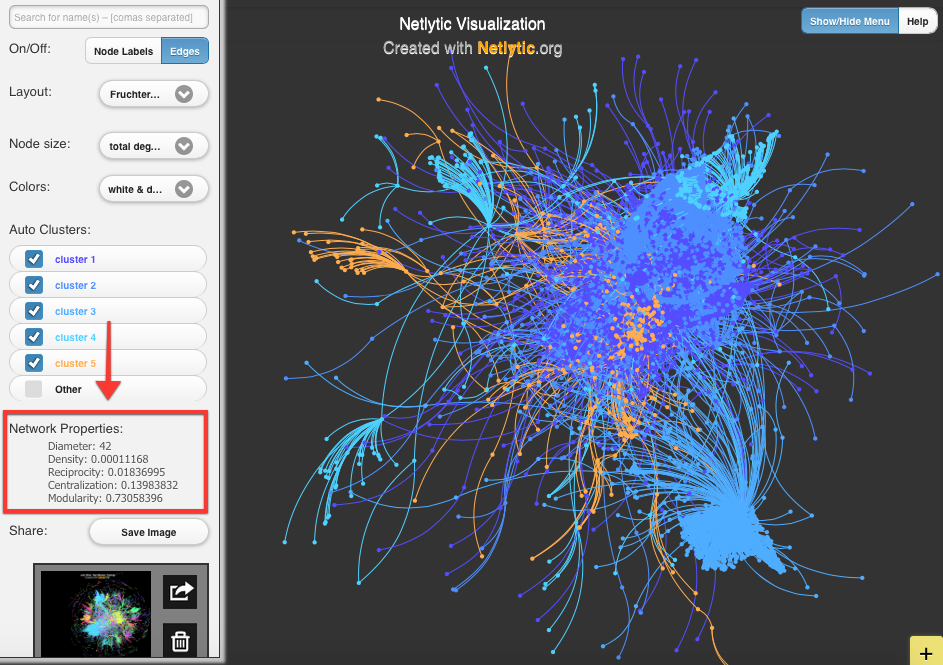Open the Colors dropdown
Viewport: 943px width, 665px height.
click(153, 188)
